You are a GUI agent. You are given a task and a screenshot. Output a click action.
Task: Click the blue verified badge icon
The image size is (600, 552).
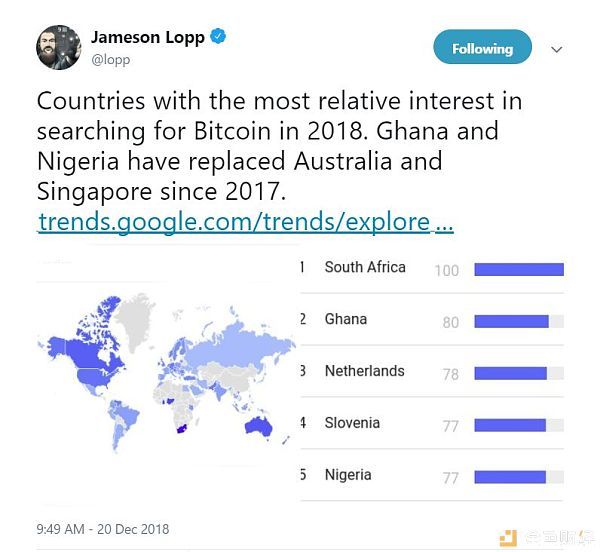click(x=218, y=36)
